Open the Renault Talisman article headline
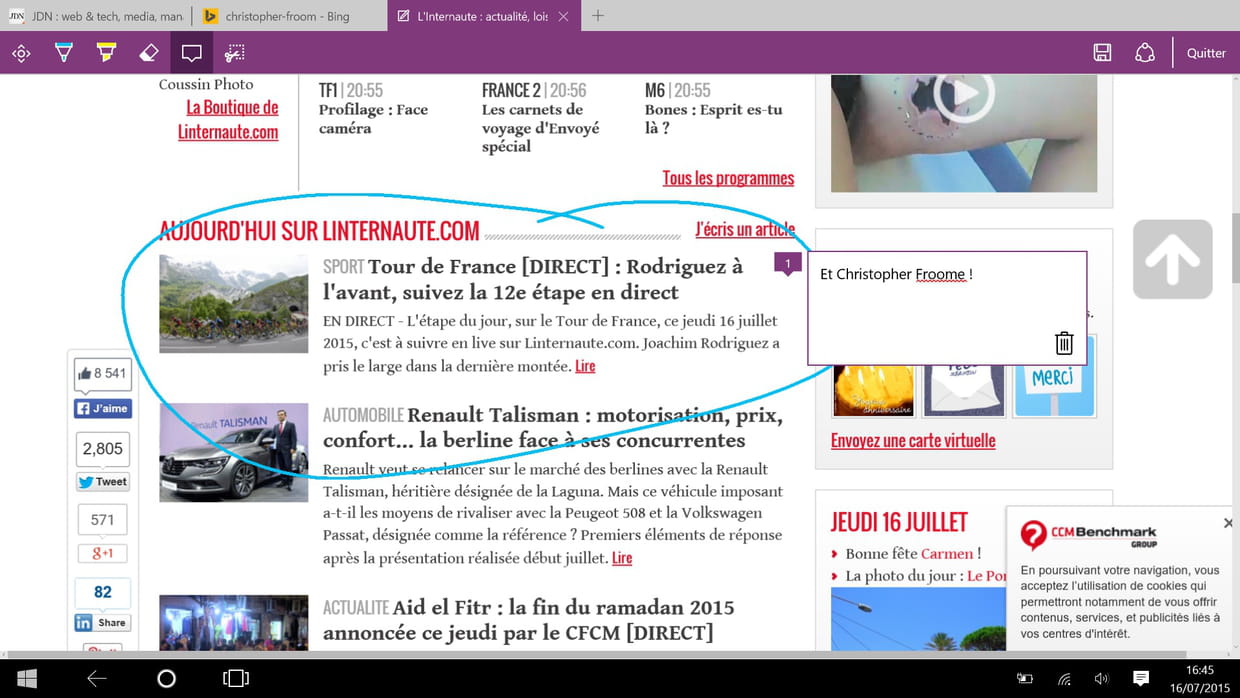The image size is (1240, 698). [553, 427]
